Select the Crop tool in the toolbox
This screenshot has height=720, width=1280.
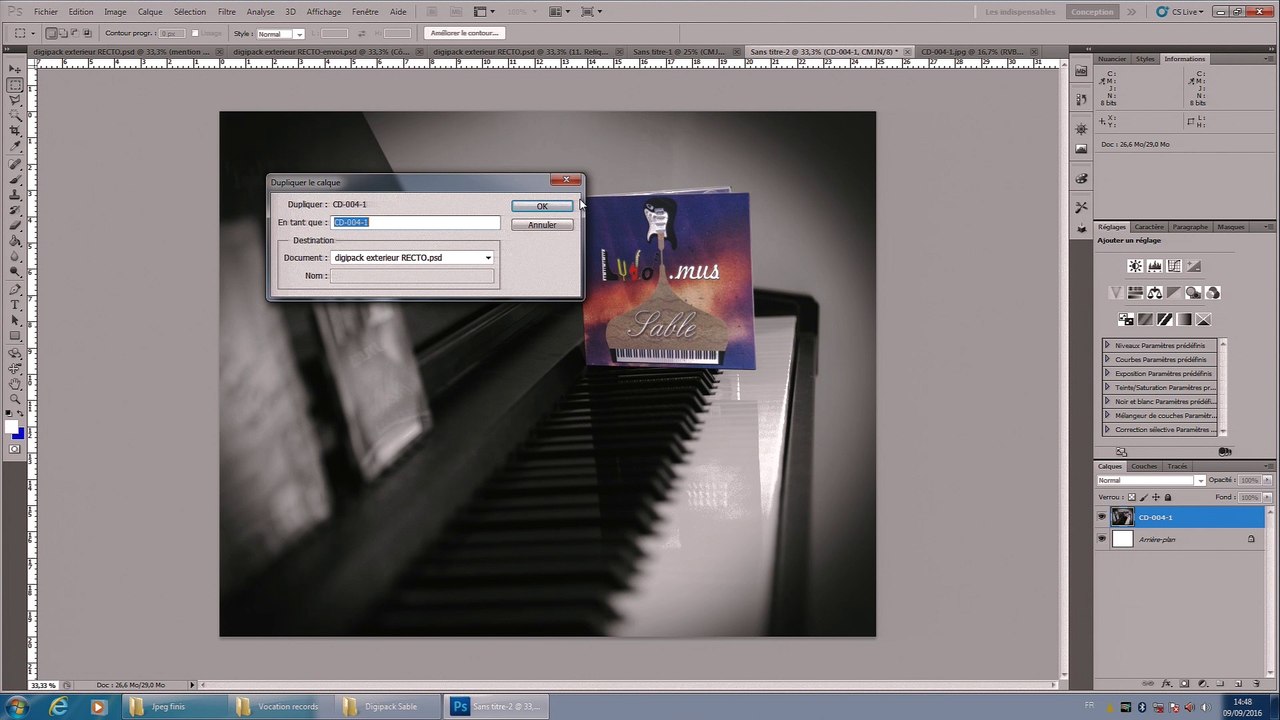15,133
